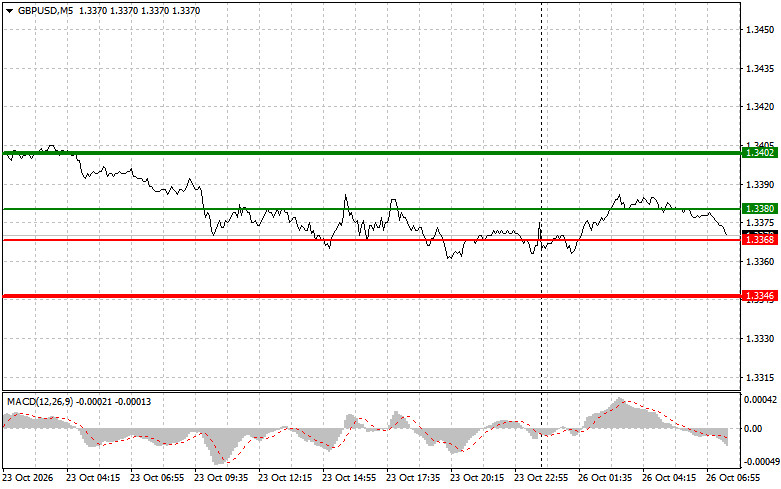Click the 1.3435 price scale value

[x=760, y=68]
